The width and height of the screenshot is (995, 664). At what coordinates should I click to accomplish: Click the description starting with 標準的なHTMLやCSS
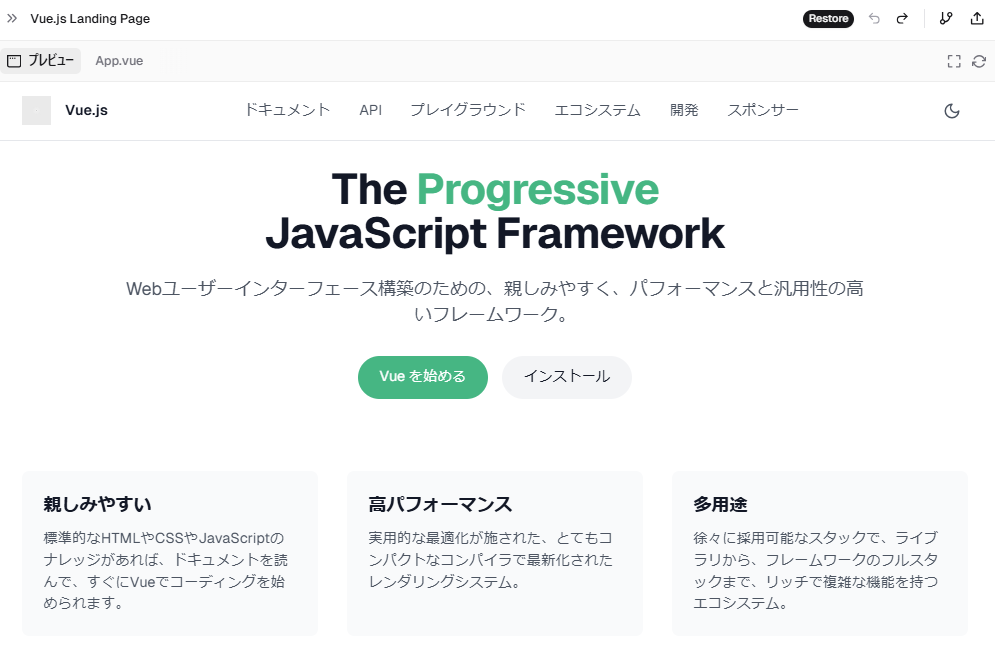coord(165,570)
